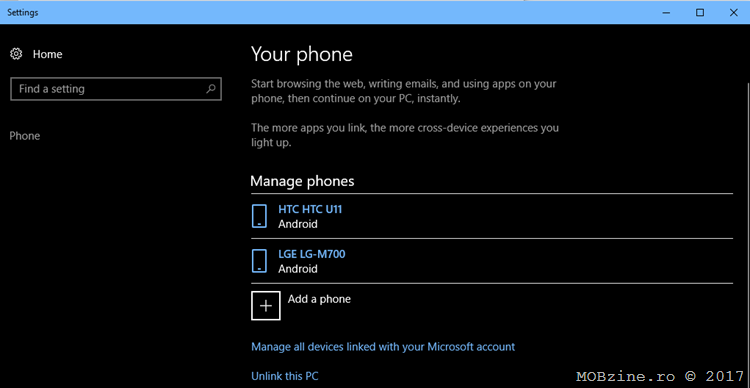Maximize the Settings window
This screenshot has width=750, height=388.
(700, 13)
